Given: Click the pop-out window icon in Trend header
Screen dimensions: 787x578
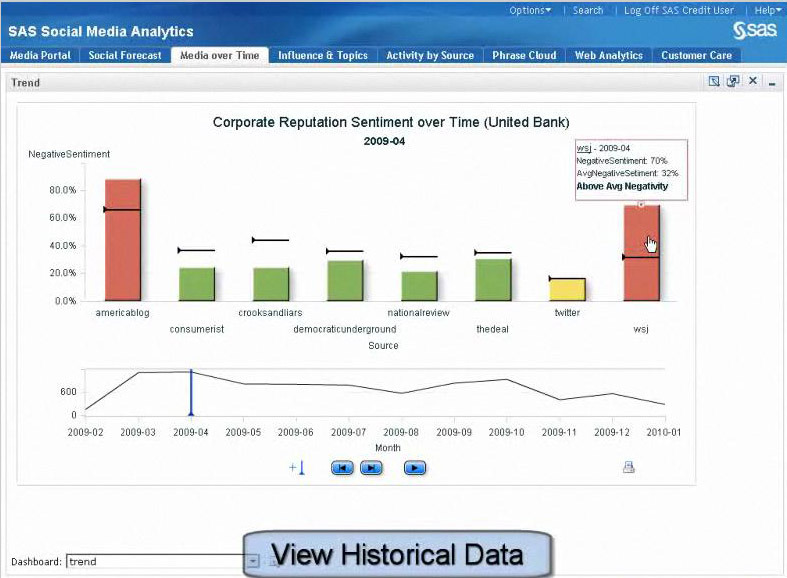Looking at the screenshot, I should [x=733, y=81].
